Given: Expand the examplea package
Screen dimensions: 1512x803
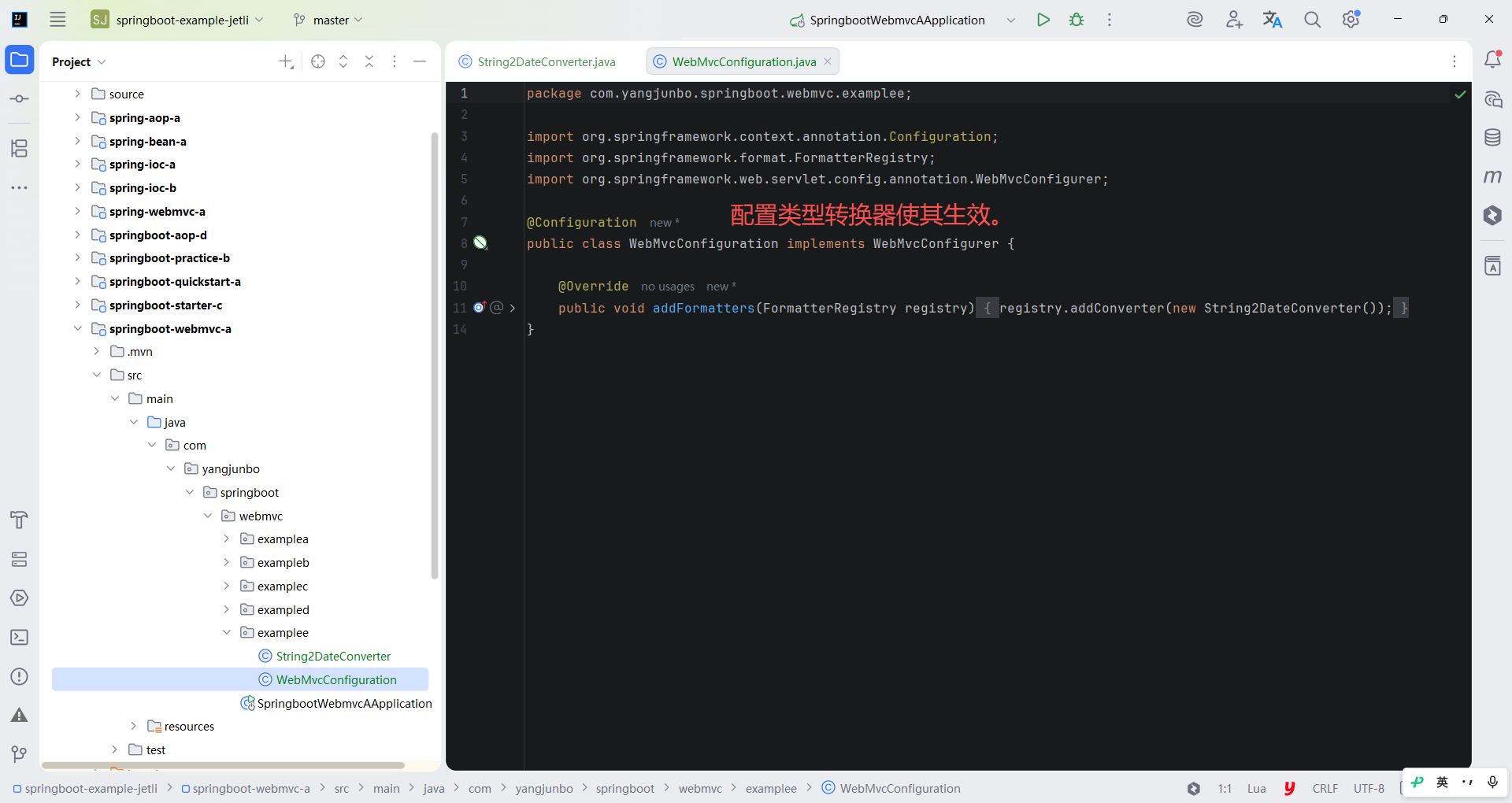Looking at the screenshot, I should click(x=227, y=538).
